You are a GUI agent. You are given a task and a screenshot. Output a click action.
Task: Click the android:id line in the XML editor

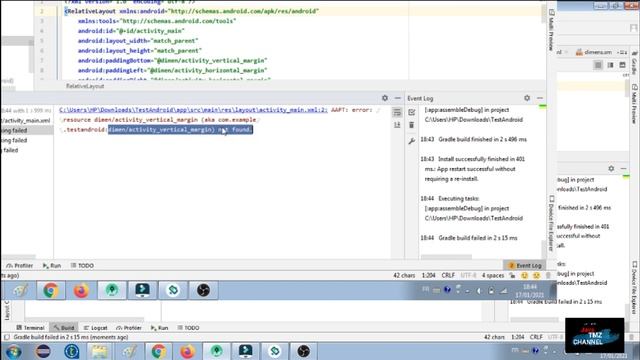click(x=131, y=31)
